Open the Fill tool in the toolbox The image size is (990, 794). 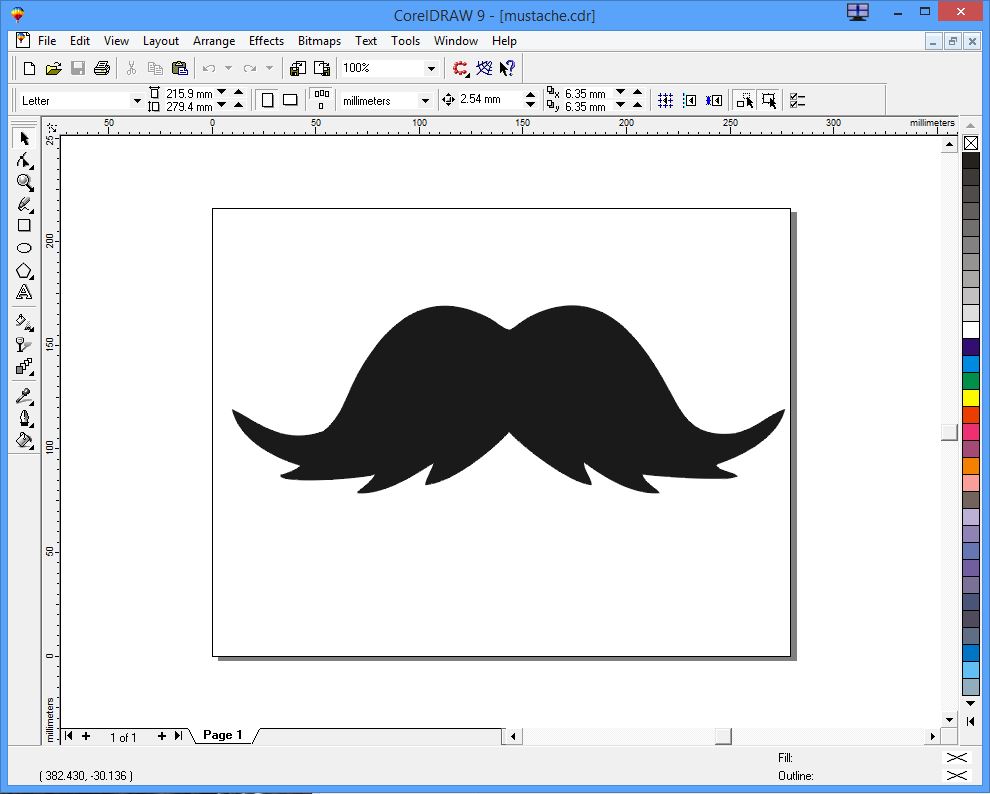[x=24, y=440]
